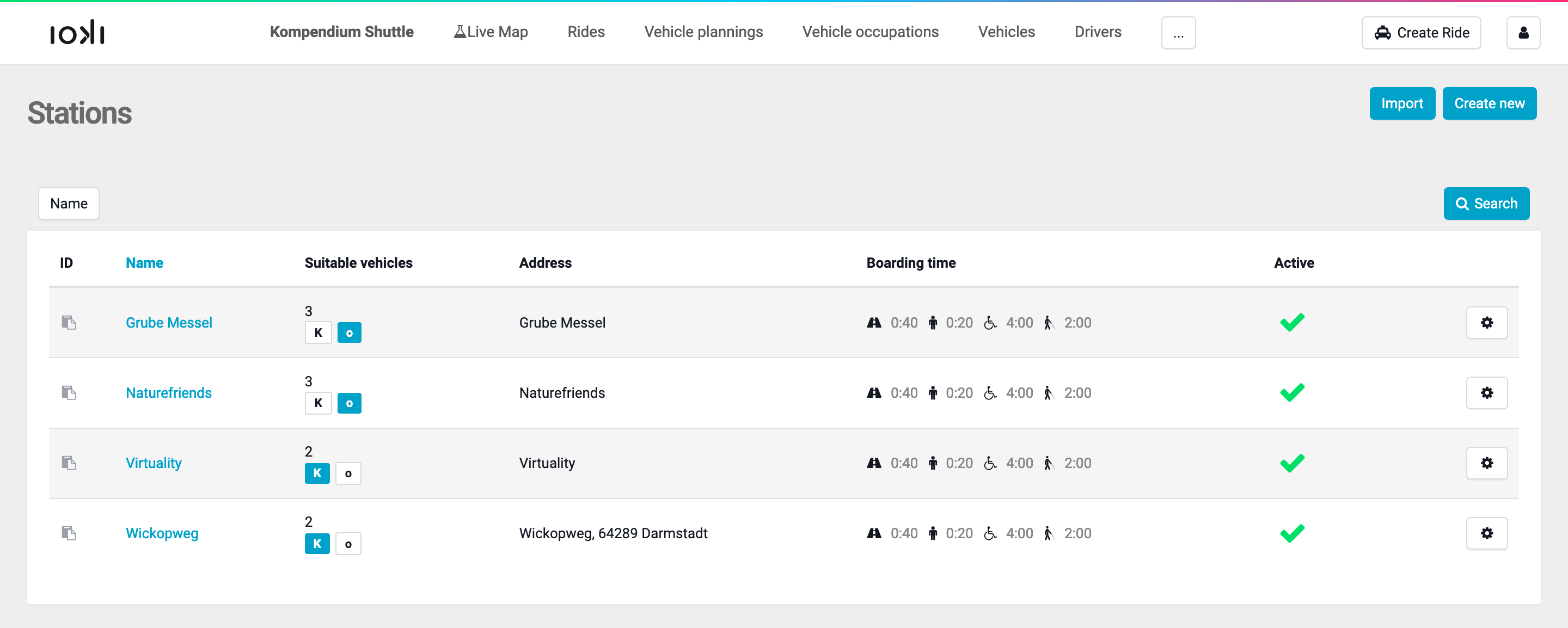Click address 'Wickopweg, 64289 Darmstadt'

pyautogui.click(x=613, y=533)
